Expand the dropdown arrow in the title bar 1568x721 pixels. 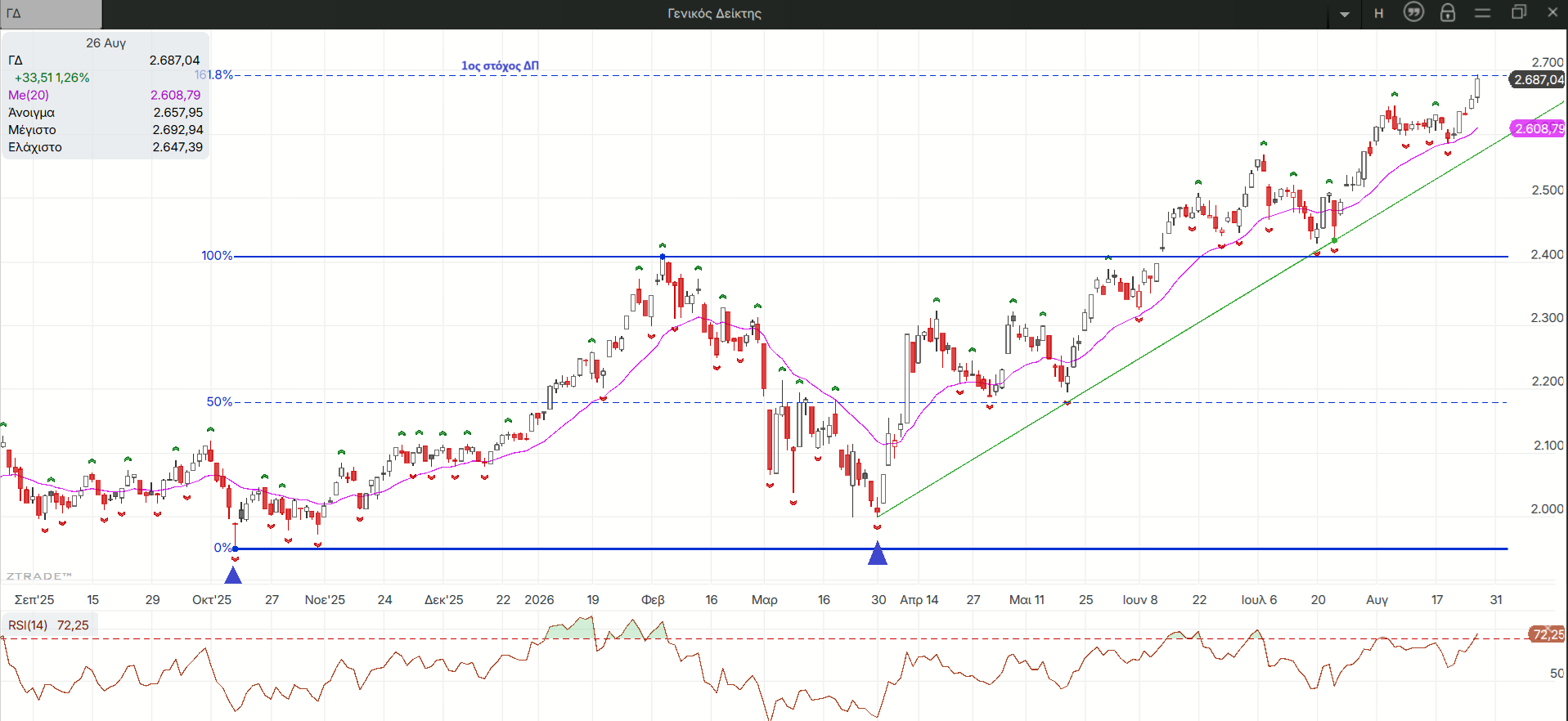(1345, 14)
